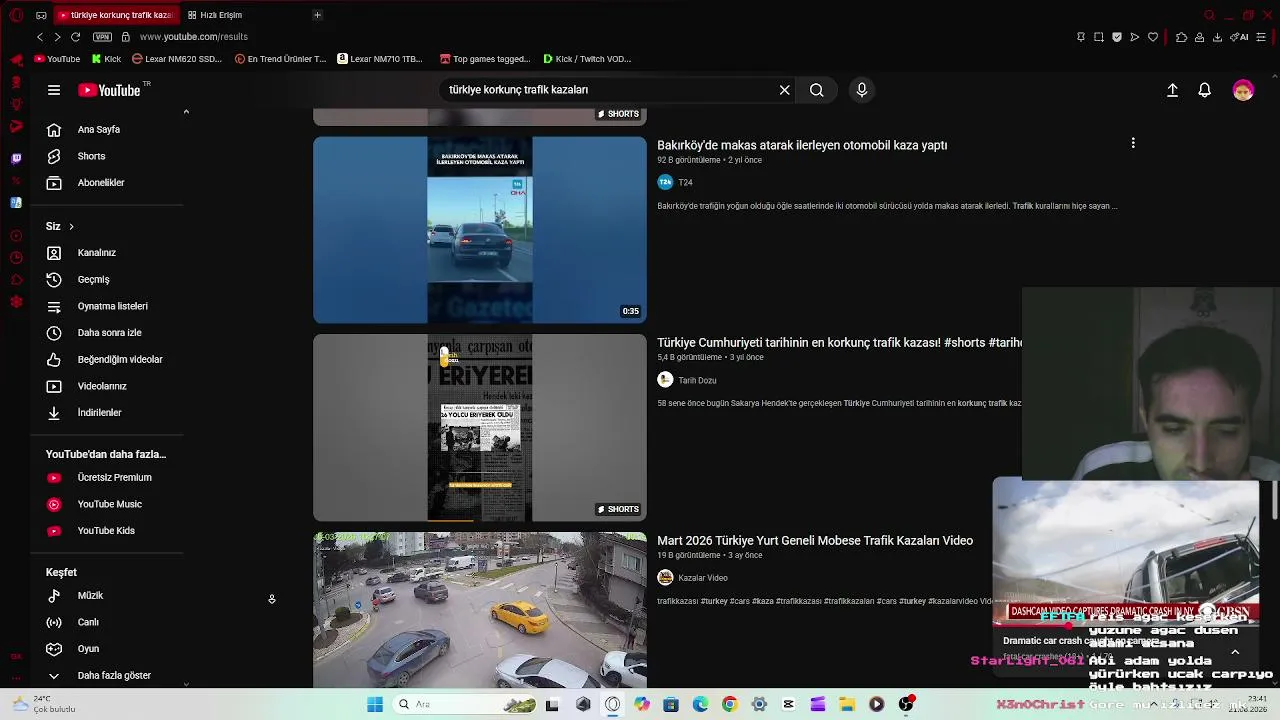Click the Windows taskbar Ara search box
Screen dimensions: 1280x720
click(467, 704)
